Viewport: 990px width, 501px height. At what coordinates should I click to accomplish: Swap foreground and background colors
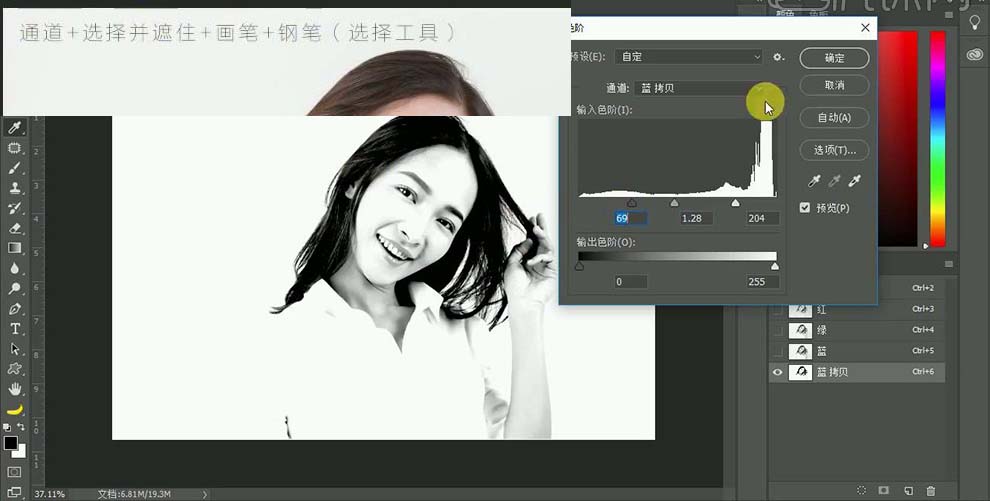(x=21, y=427)
